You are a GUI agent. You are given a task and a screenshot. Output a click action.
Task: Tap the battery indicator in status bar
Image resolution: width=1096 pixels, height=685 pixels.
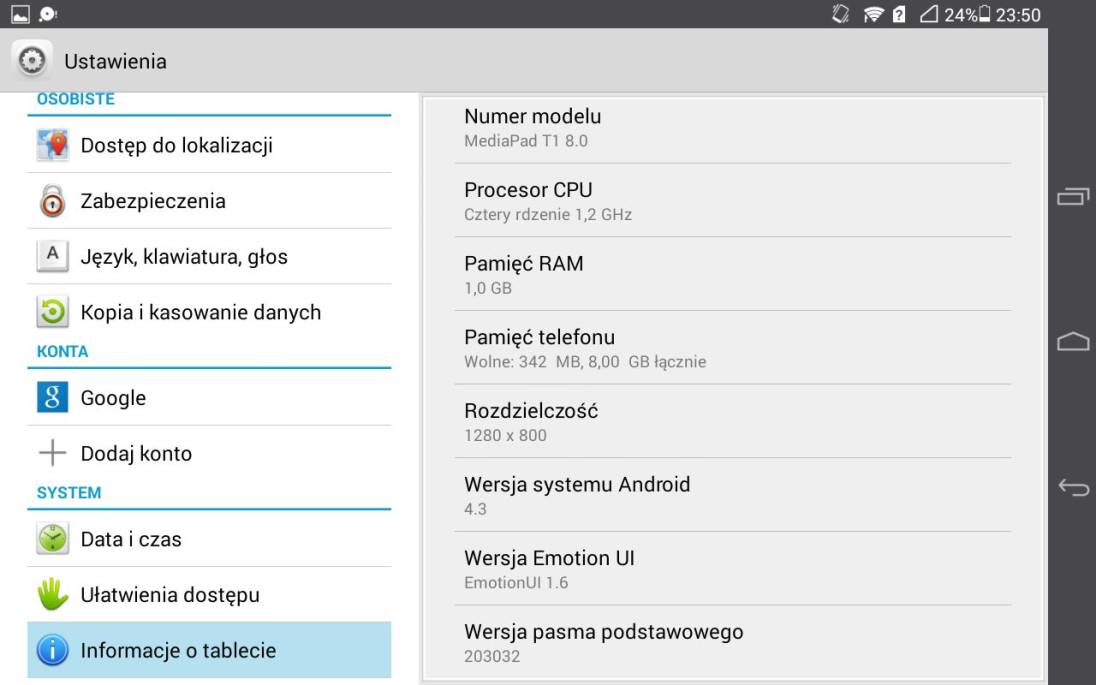pos(984,14)
